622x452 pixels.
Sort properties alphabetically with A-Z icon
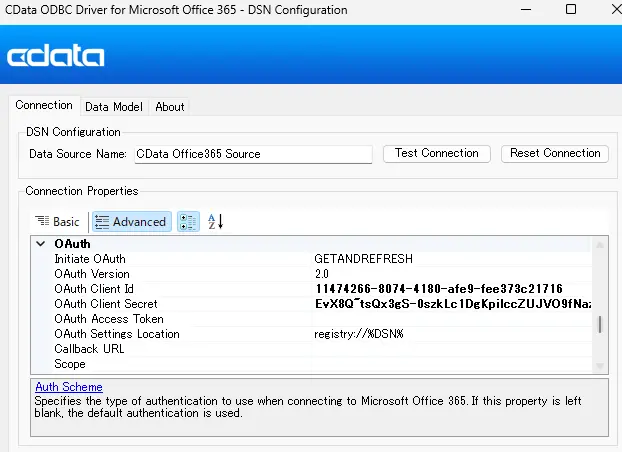tap(215, 221)
